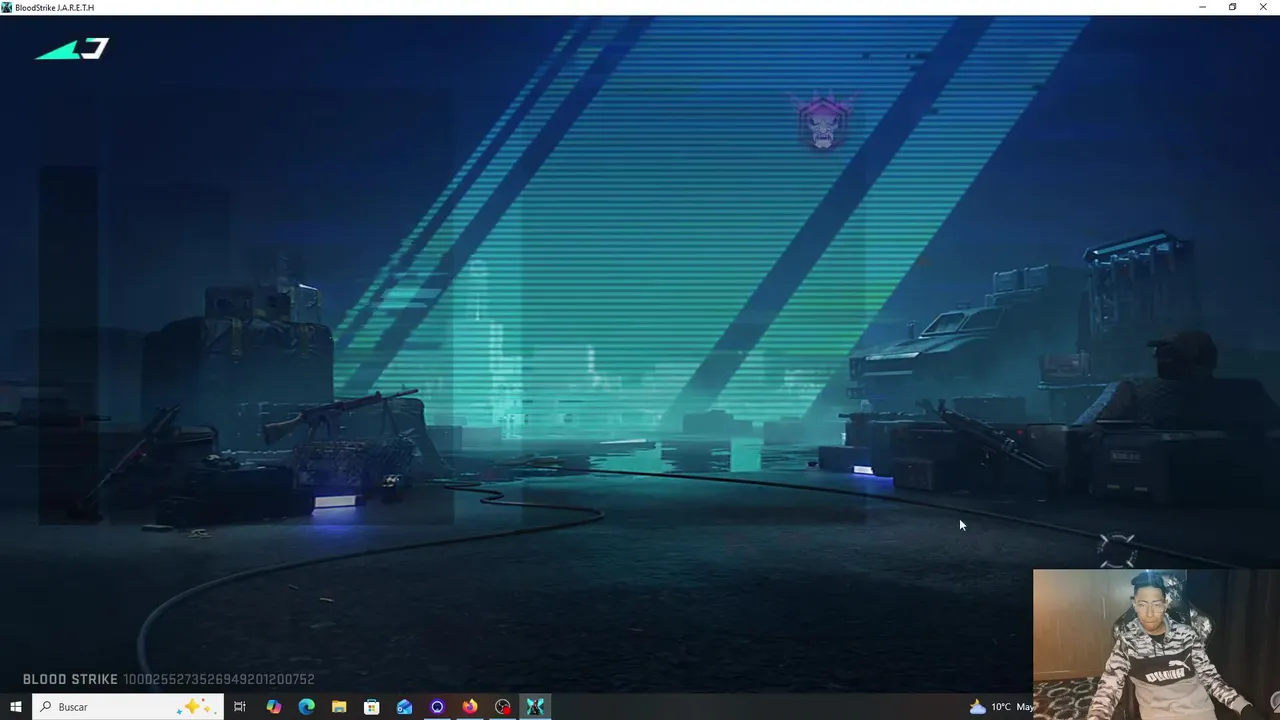Viewport: 1280px width, 720px height.
Task: Click the webcam overlay thumbnail
Action: [x=1156, y=644]
